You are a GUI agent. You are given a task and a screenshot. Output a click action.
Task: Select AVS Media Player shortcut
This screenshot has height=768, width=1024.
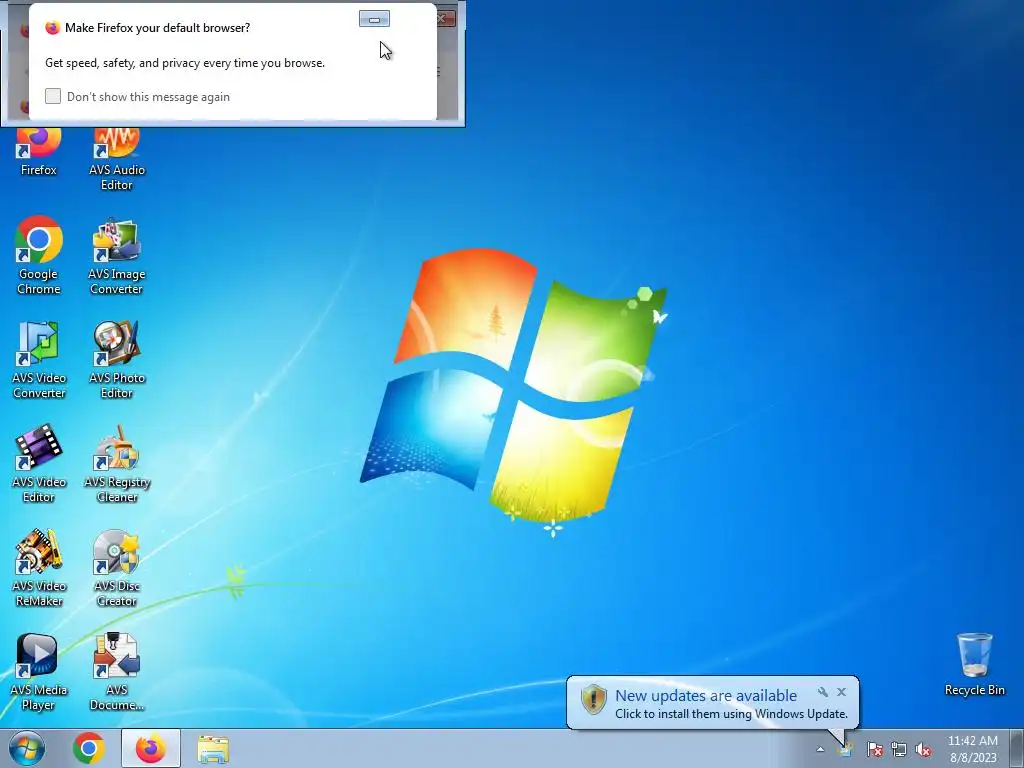click(x=38, y=671)
